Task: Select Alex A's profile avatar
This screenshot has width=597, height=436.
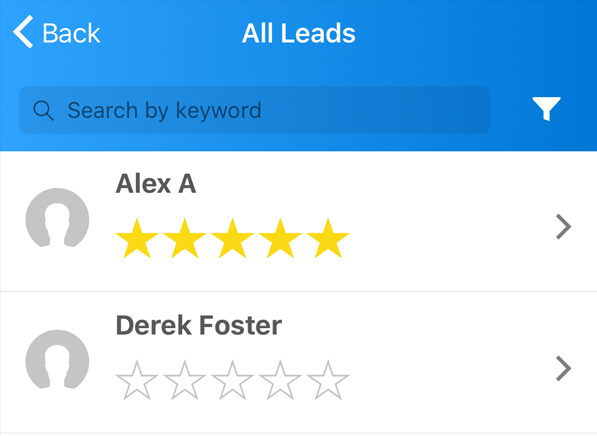Action: pos(57,218)
